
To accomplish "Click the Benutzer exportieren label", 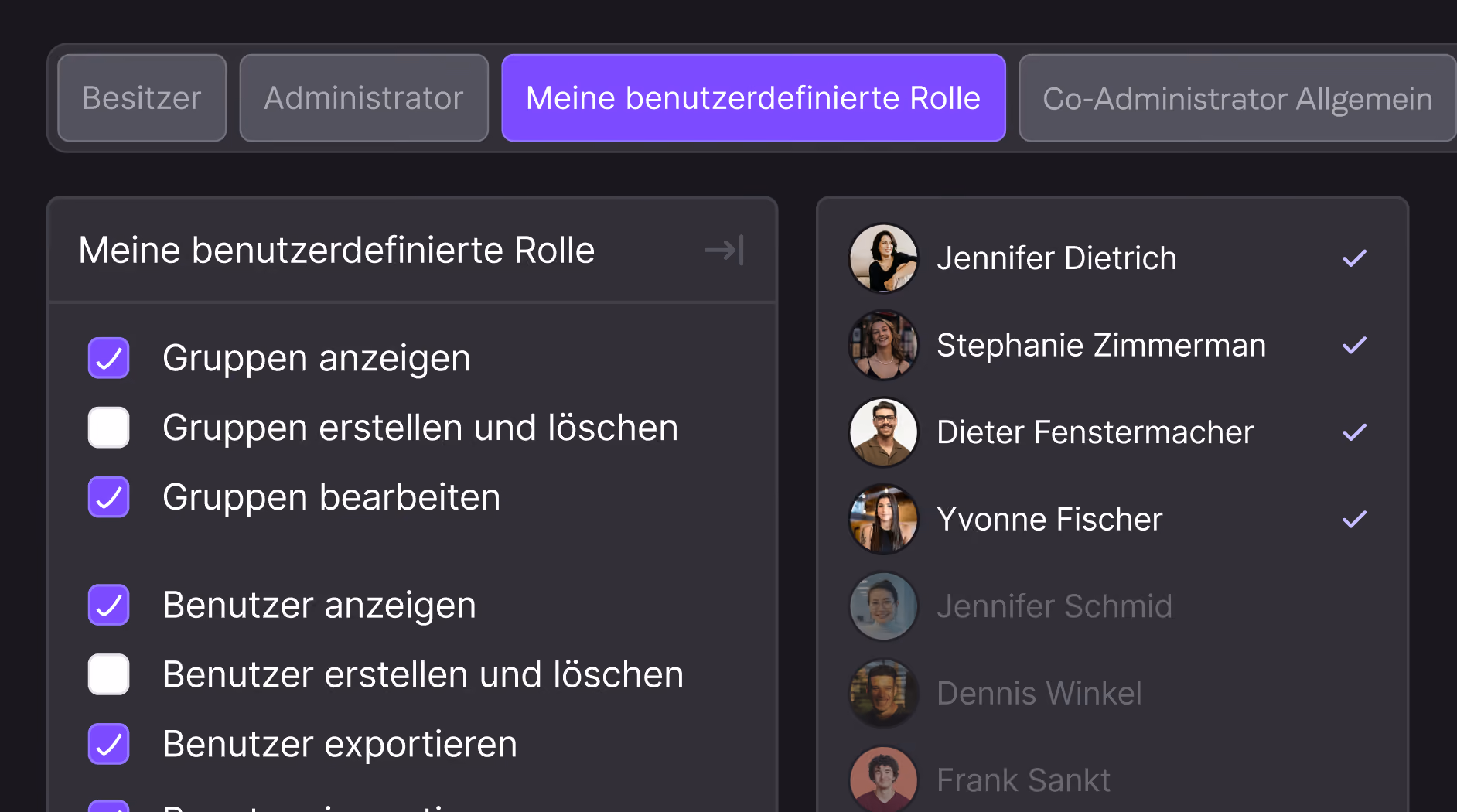I will tap(340, 744).
